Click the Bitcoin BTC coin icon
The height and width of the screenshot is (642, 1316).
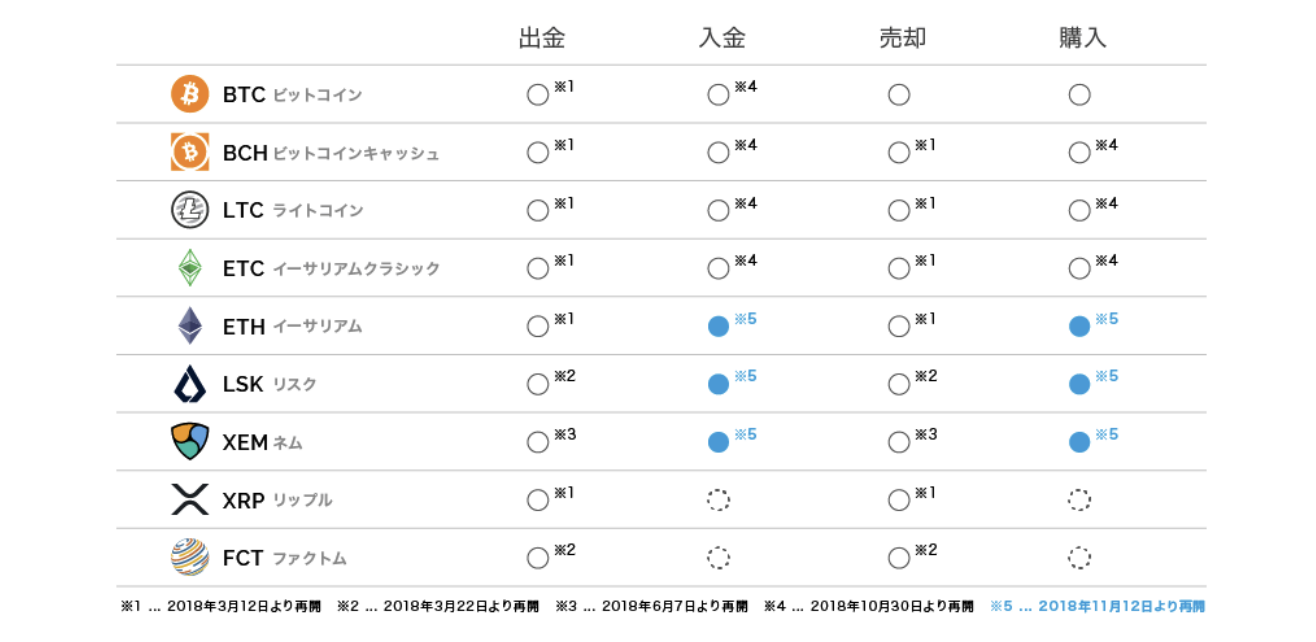click(x=189, y=94)
